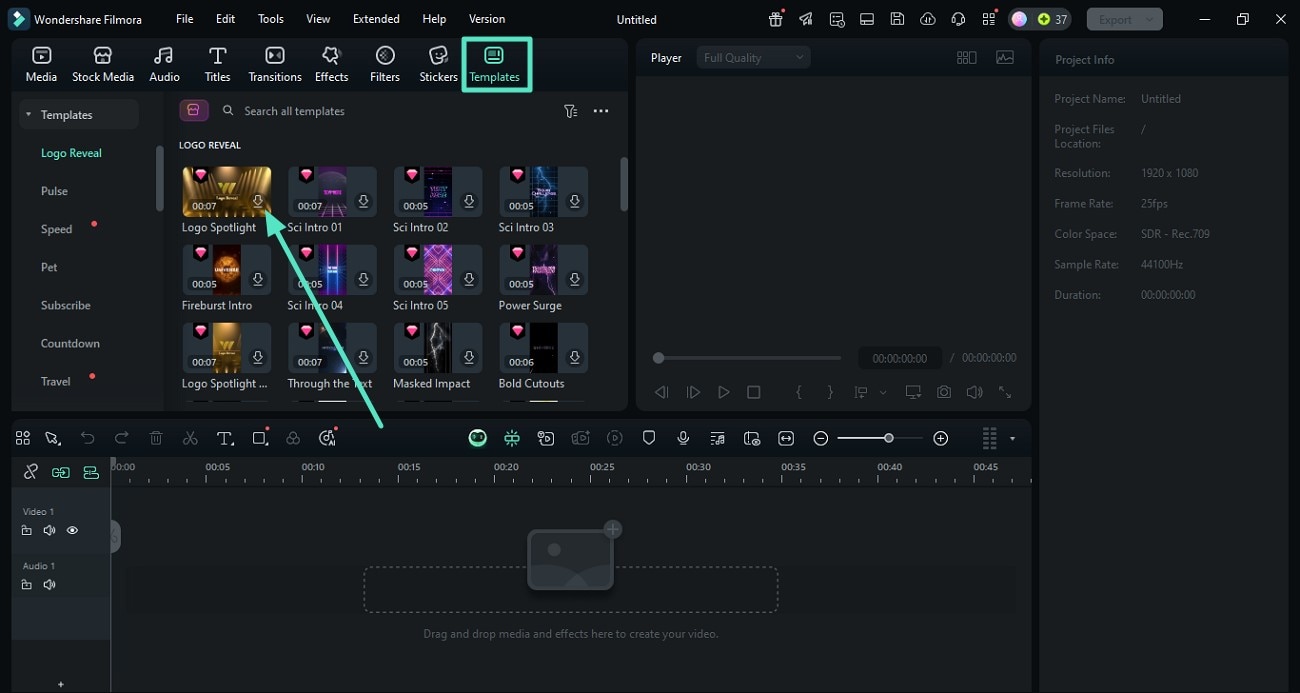This screenshot has width=1300, height=693.
Task: Collapse the Templates category tree
Action: tap(28, 115)
